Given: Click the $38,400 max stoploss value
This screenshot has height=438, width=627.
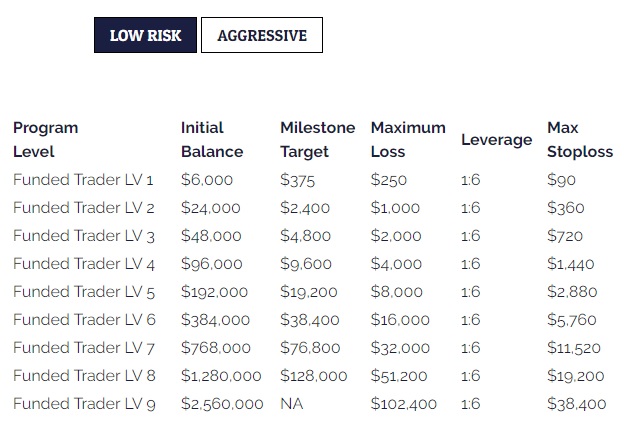Looking at the screenshot, I should pyautogui.click(x=577, y=404).
